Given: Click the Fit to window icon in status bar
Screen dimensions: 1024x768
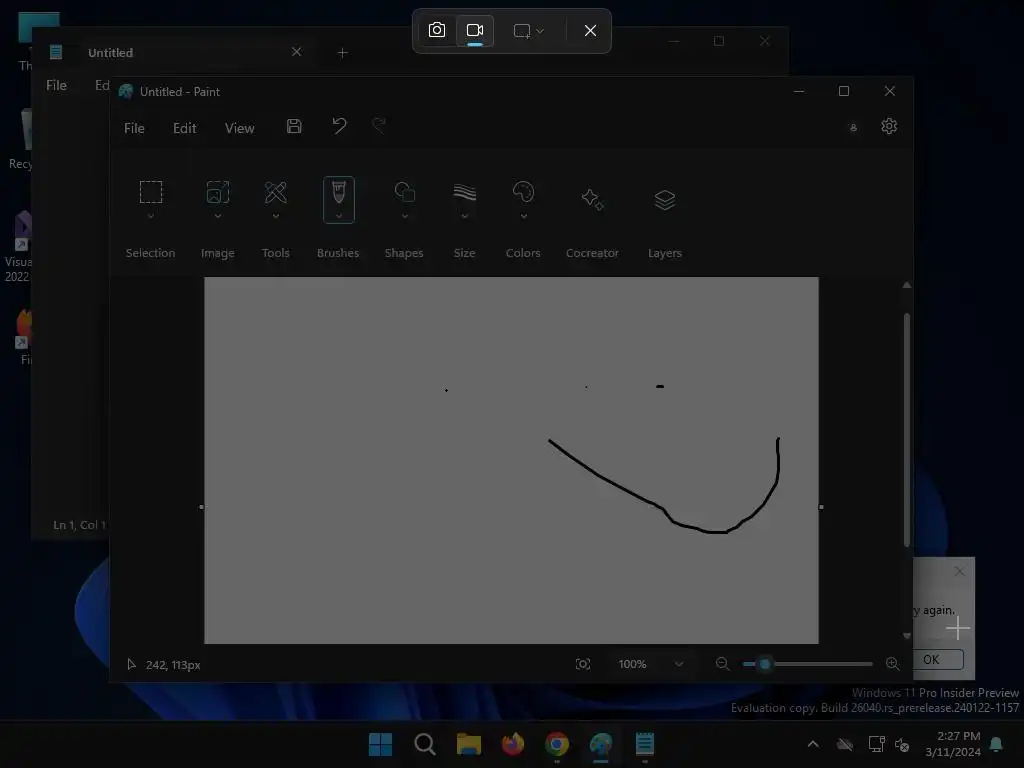Looking at the screenshot, I should (x=583, y=664).
